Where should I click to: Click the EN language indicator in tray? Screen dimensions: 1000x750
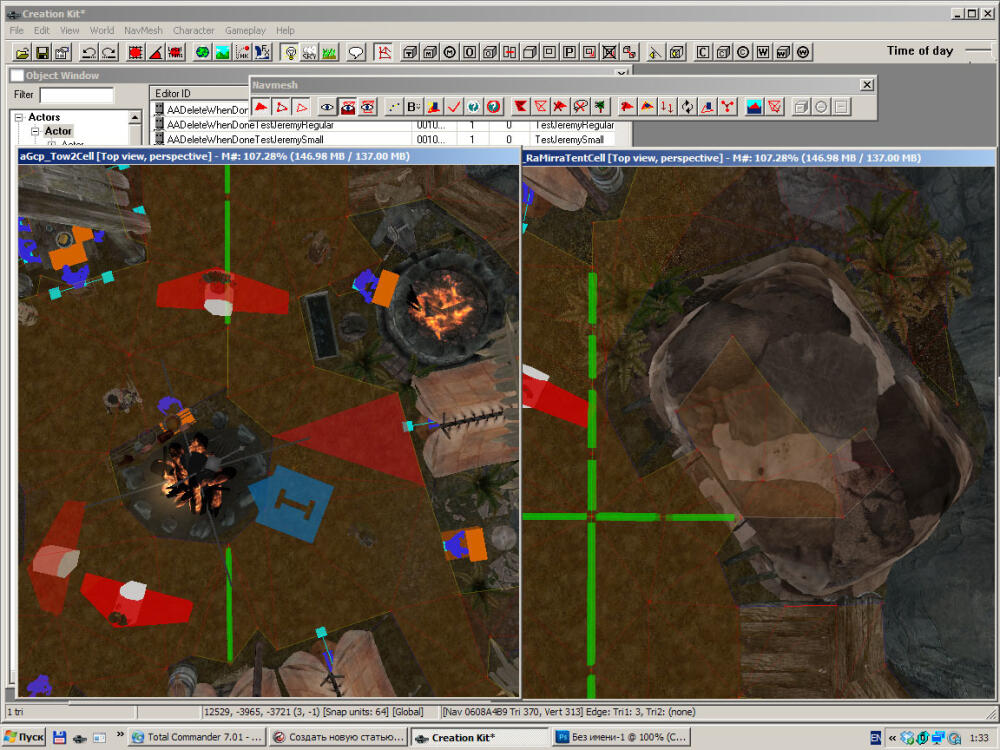[x=876, y=738]
